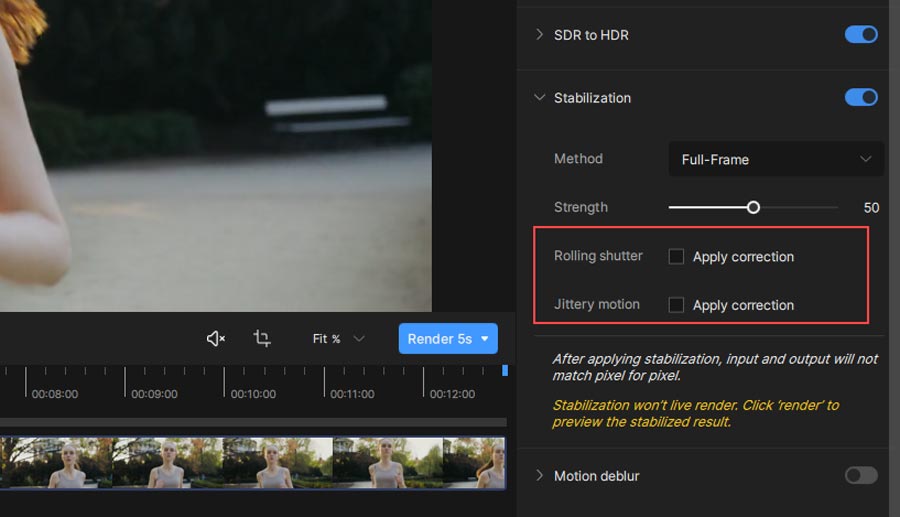Click the blue playhead marker on timeline
Screen dimensions: 900x517
(x=505, y=371)
